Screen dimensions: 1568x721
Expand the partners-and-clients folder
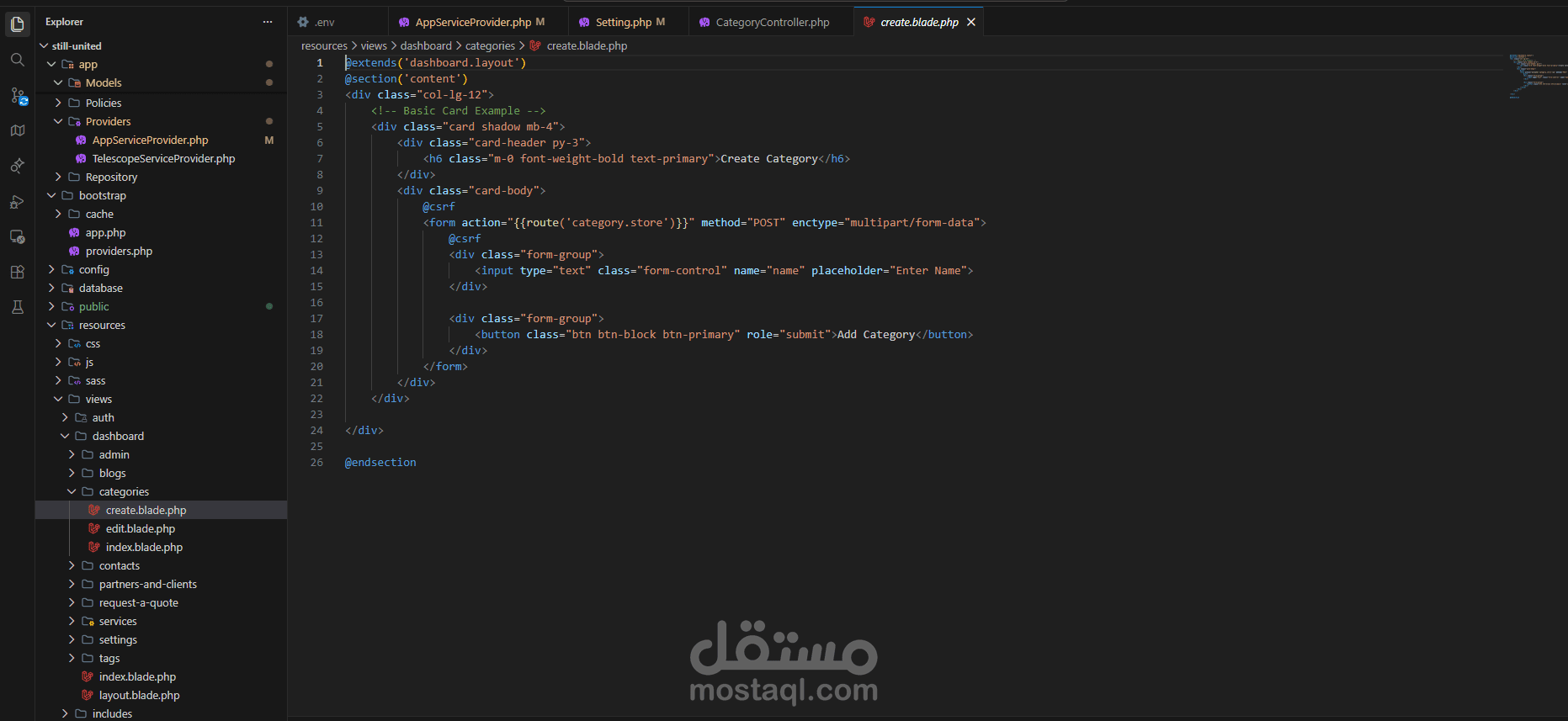[x=72, y=584]
